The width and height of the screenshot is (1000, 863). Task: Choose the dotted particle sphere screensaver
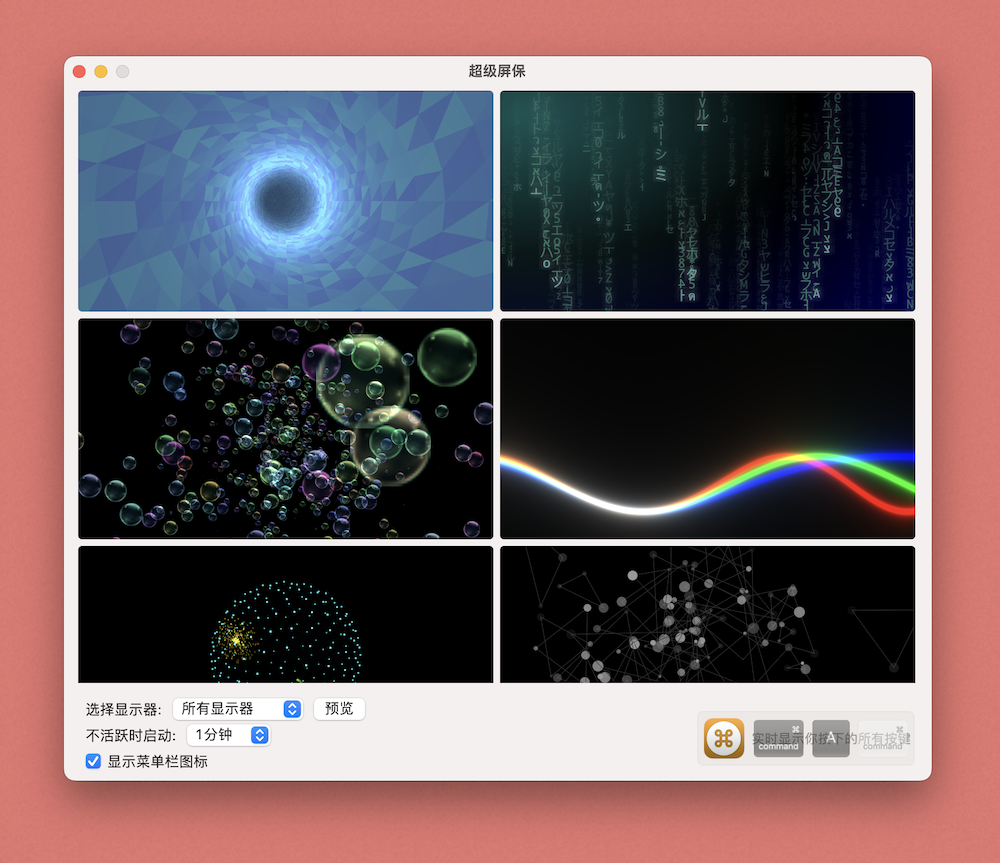tap(285, 614)
